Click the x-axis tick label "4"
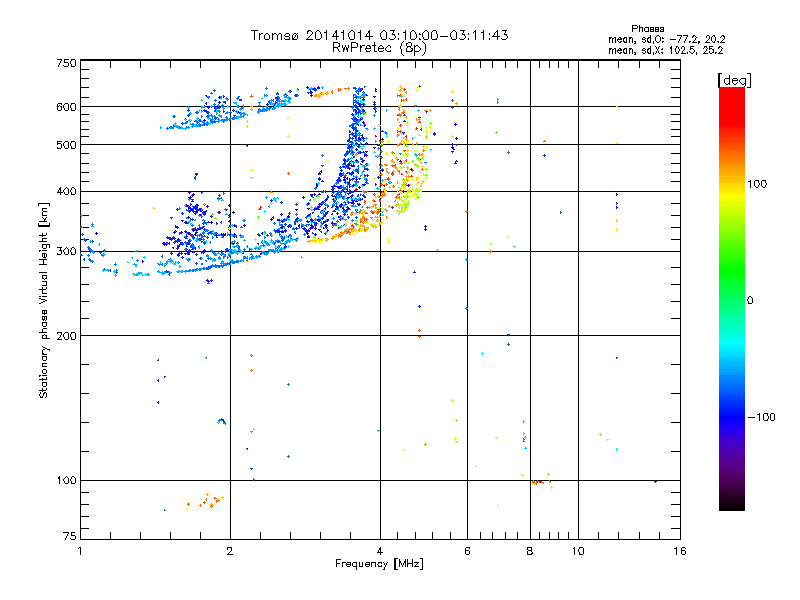The image size is (800, 600). point(380,551)
